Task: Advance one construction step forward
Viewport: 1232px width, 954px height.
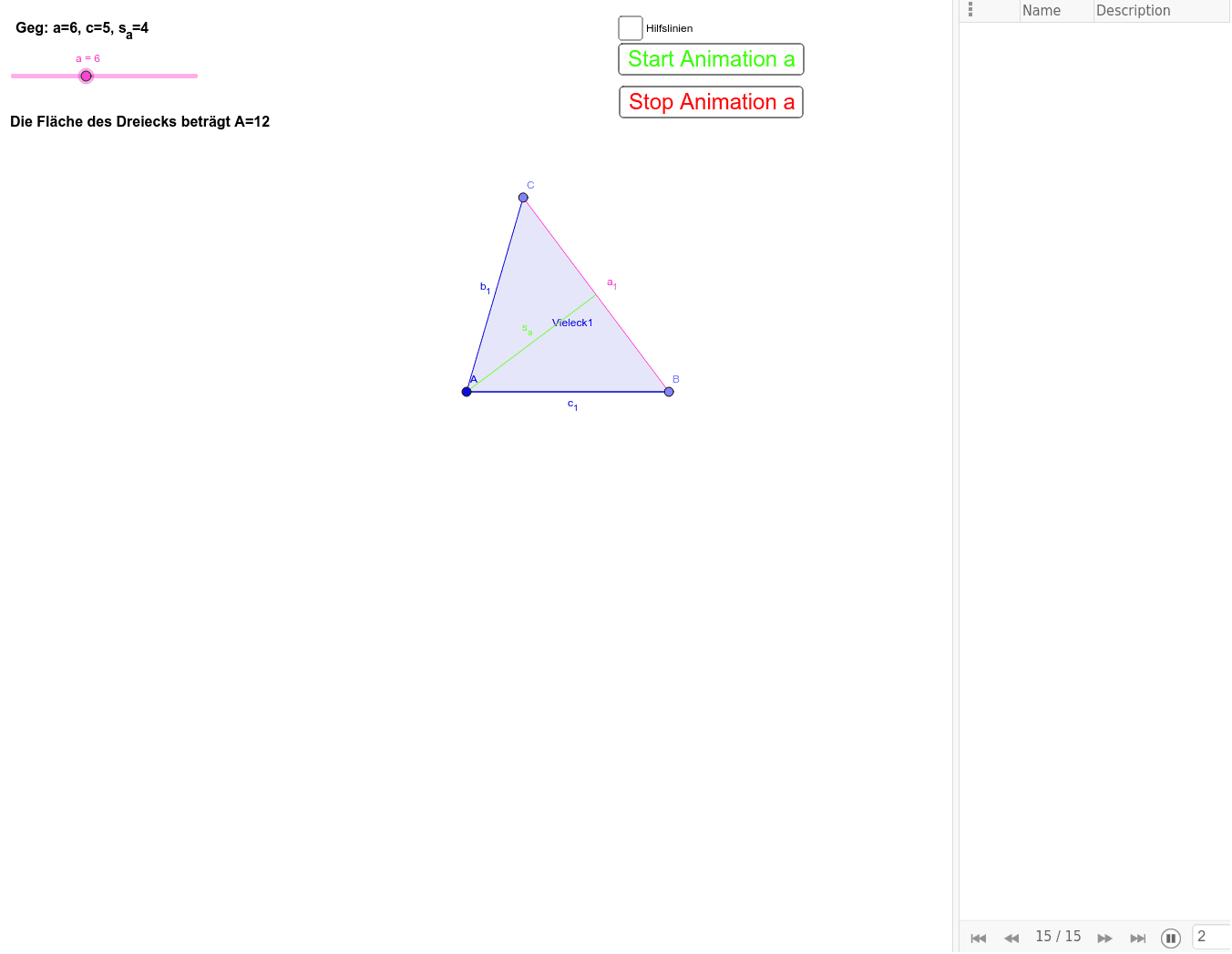Action: 1105,938
